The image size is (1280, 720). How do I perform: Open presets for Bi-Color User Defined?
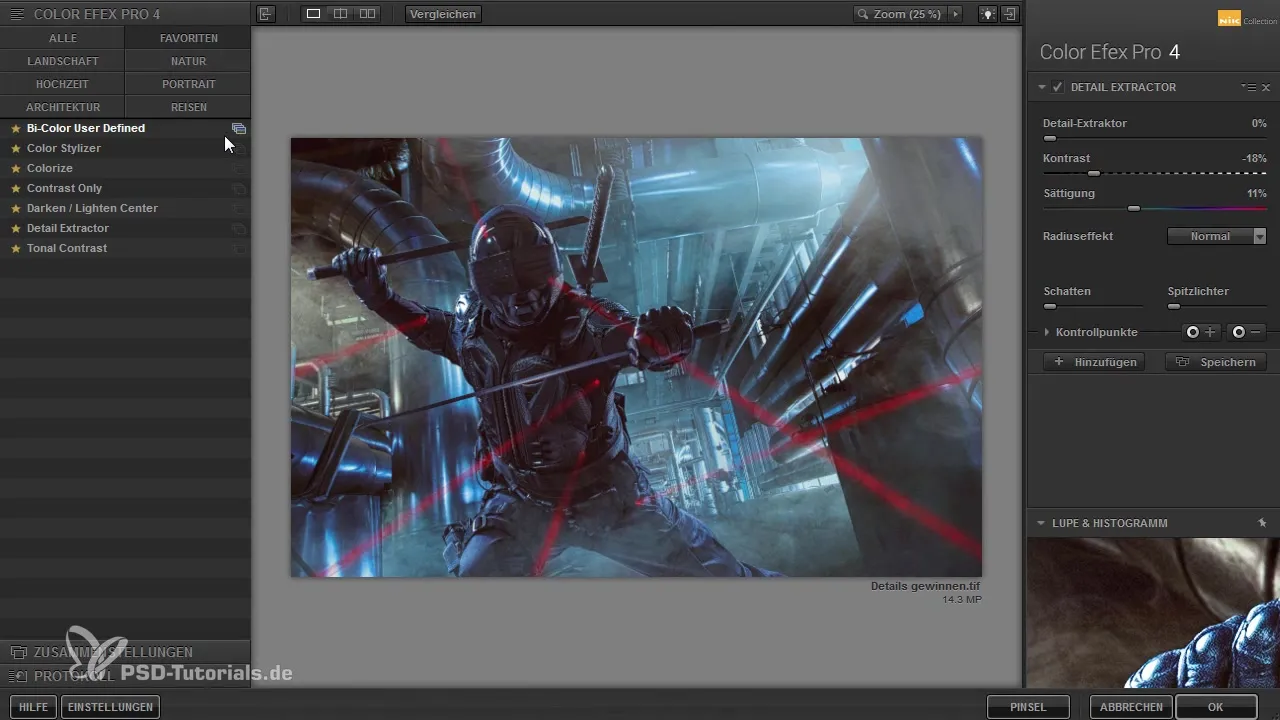pyautogui.click(x=239, y=128)
